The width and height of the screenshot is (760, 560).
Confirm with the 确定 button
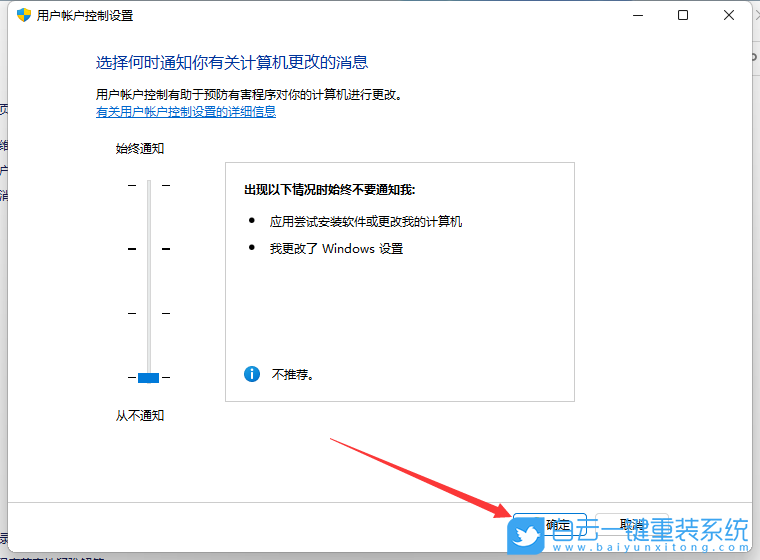pyautogui.click(x=550, y=527)
